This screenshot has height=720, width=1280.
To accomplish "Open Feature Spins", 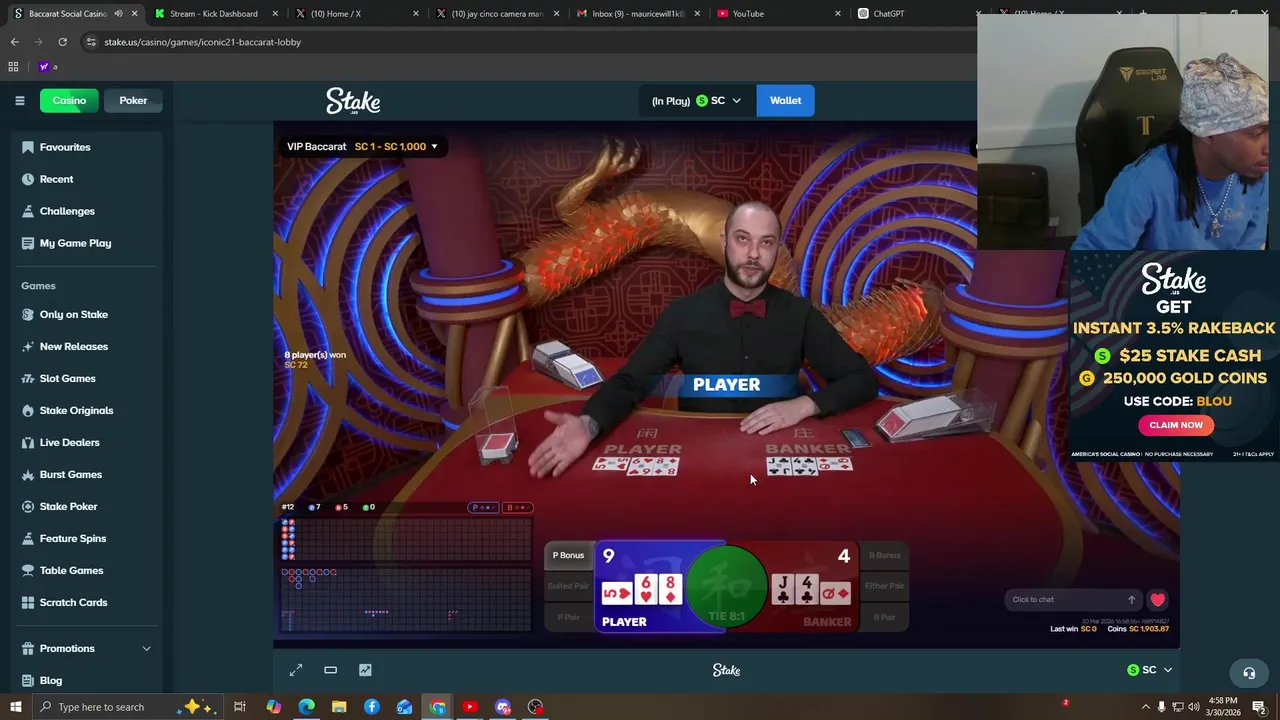I will (72, 538).
